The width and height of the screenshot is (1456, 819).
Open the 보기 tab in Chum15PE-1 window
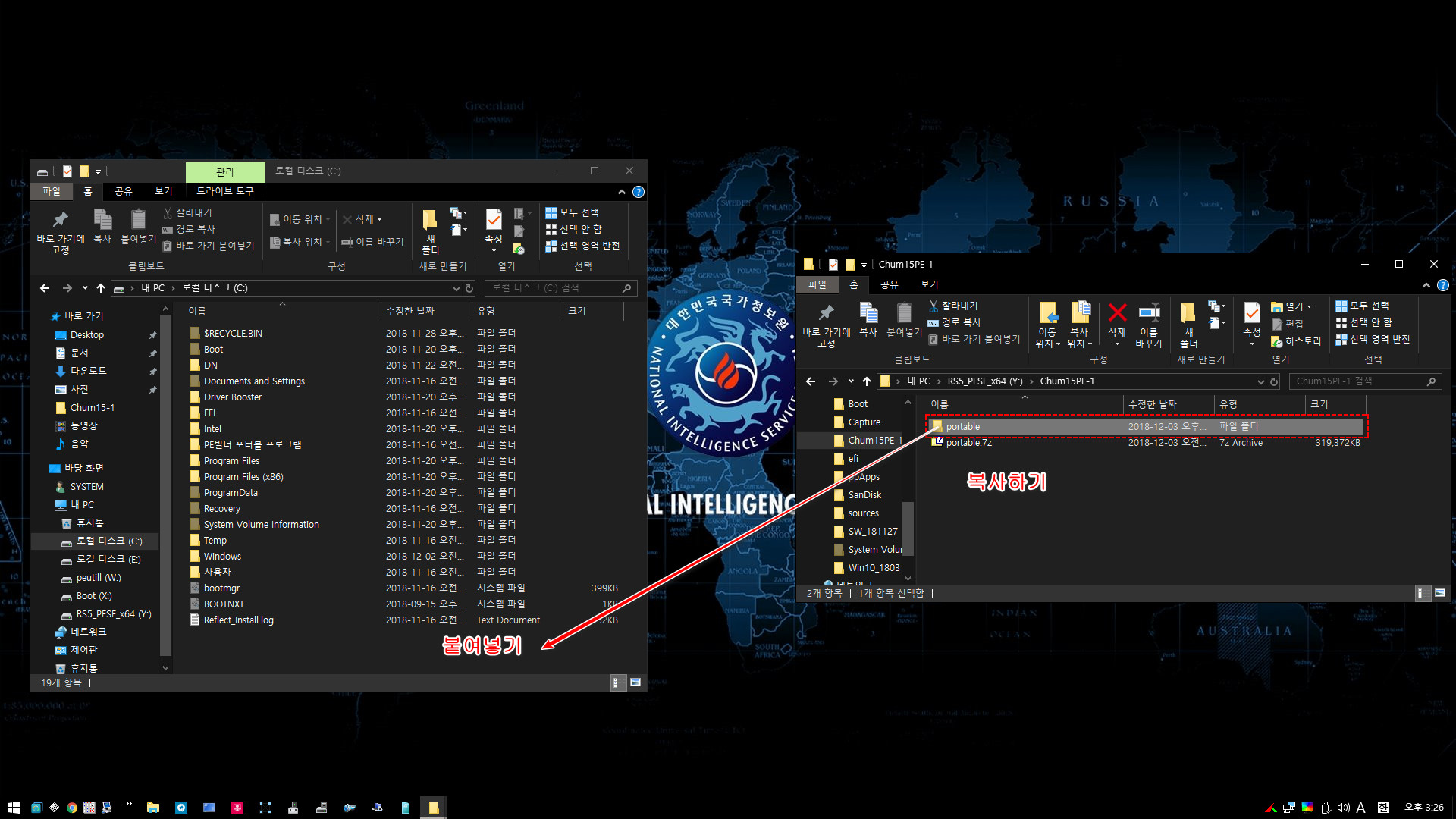pyautogui.click(x=930, y=285)
